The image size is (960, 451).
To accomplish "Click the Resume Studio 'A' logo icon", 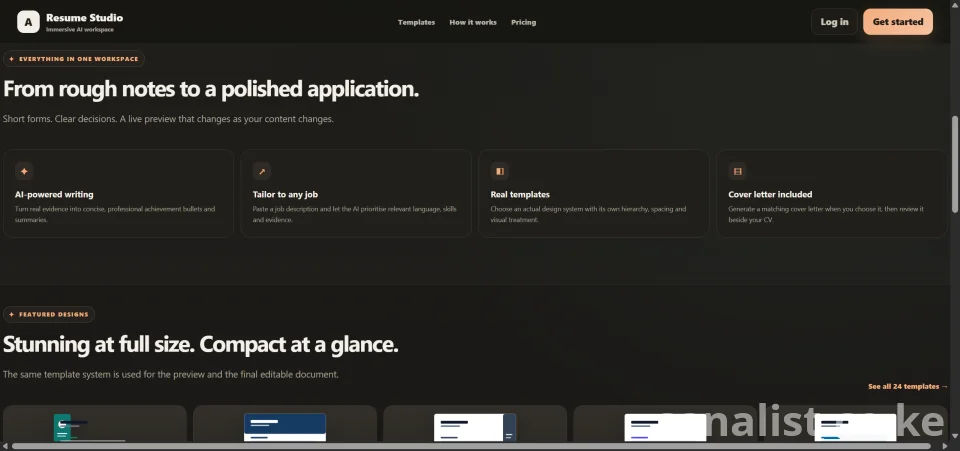I will click(28, 22).
